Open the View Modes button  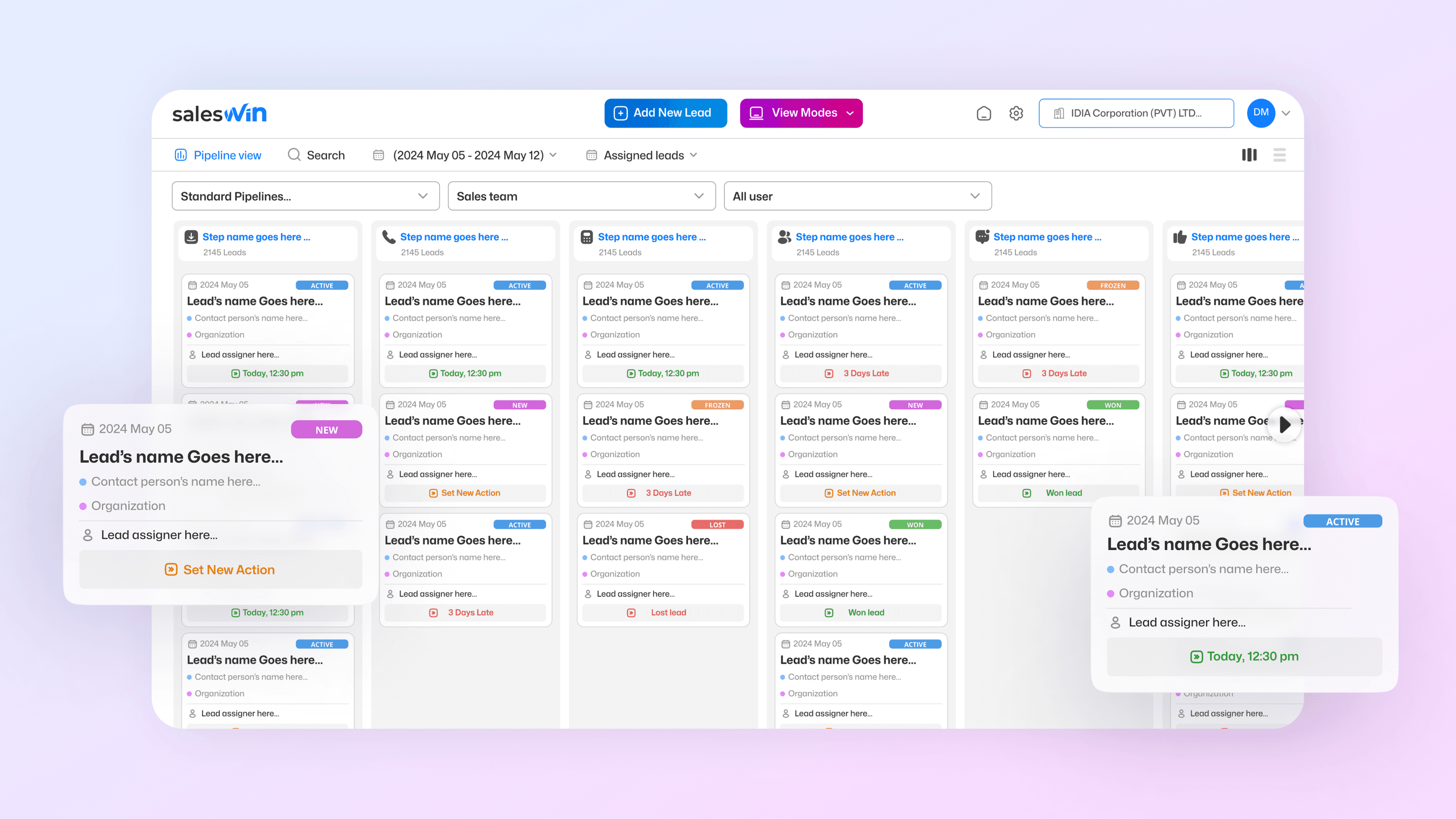point(801,112)
